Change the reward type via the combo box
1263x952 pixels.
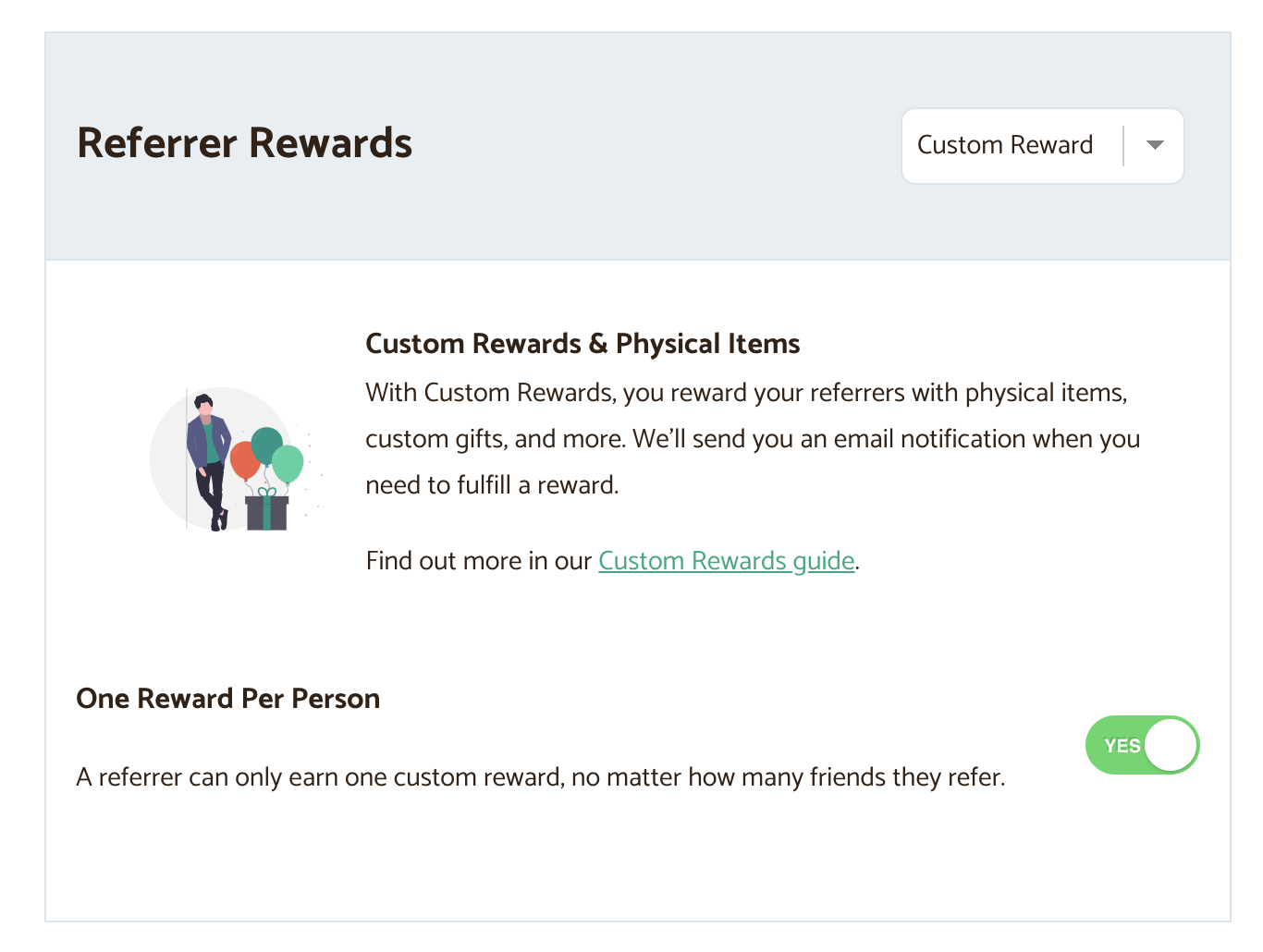1043,145
